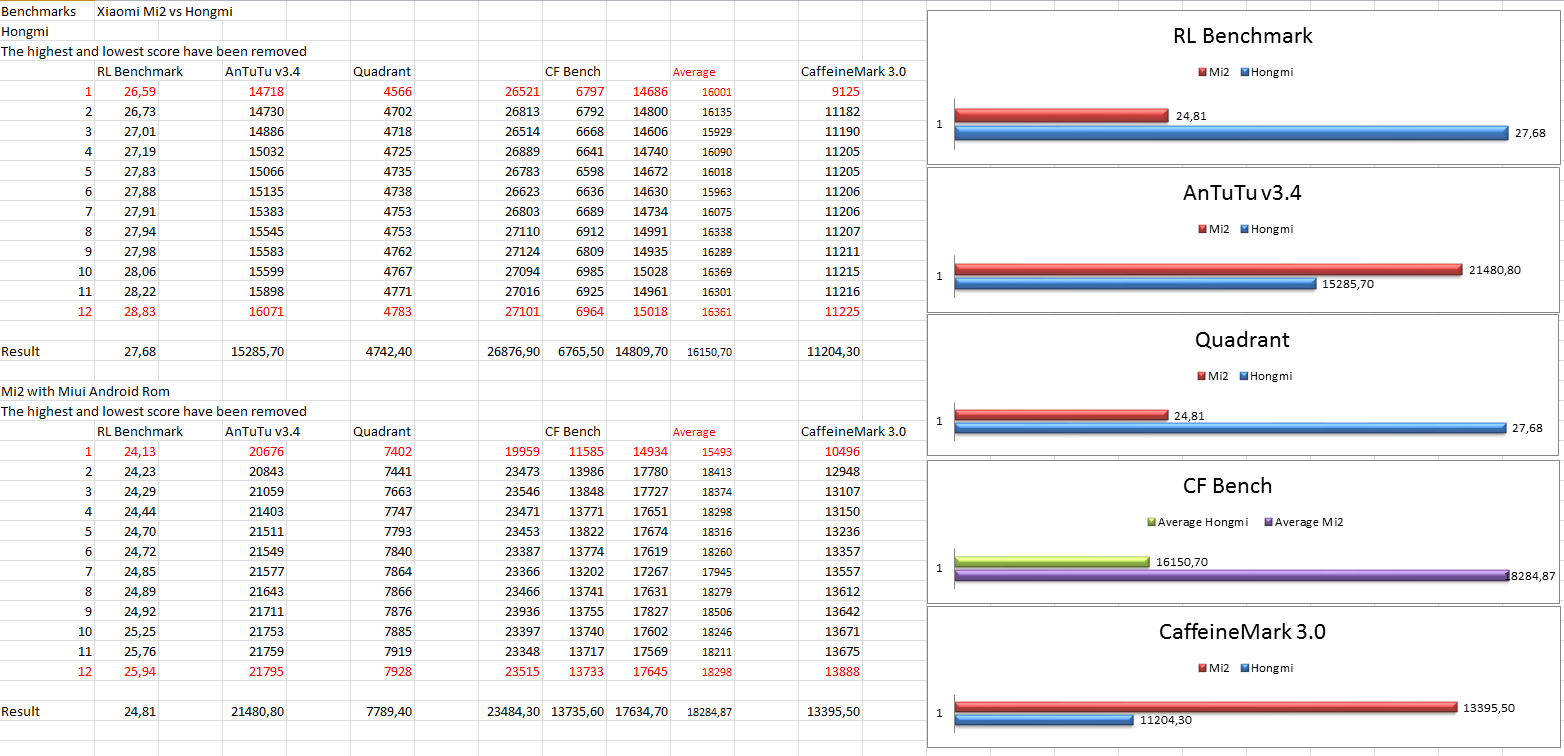Image resolution: width=1564 pixels, height=756 pixels.
Task: Select the red 24,13 Mi2 RL Benchmark cell
Action: click(139, 451)
